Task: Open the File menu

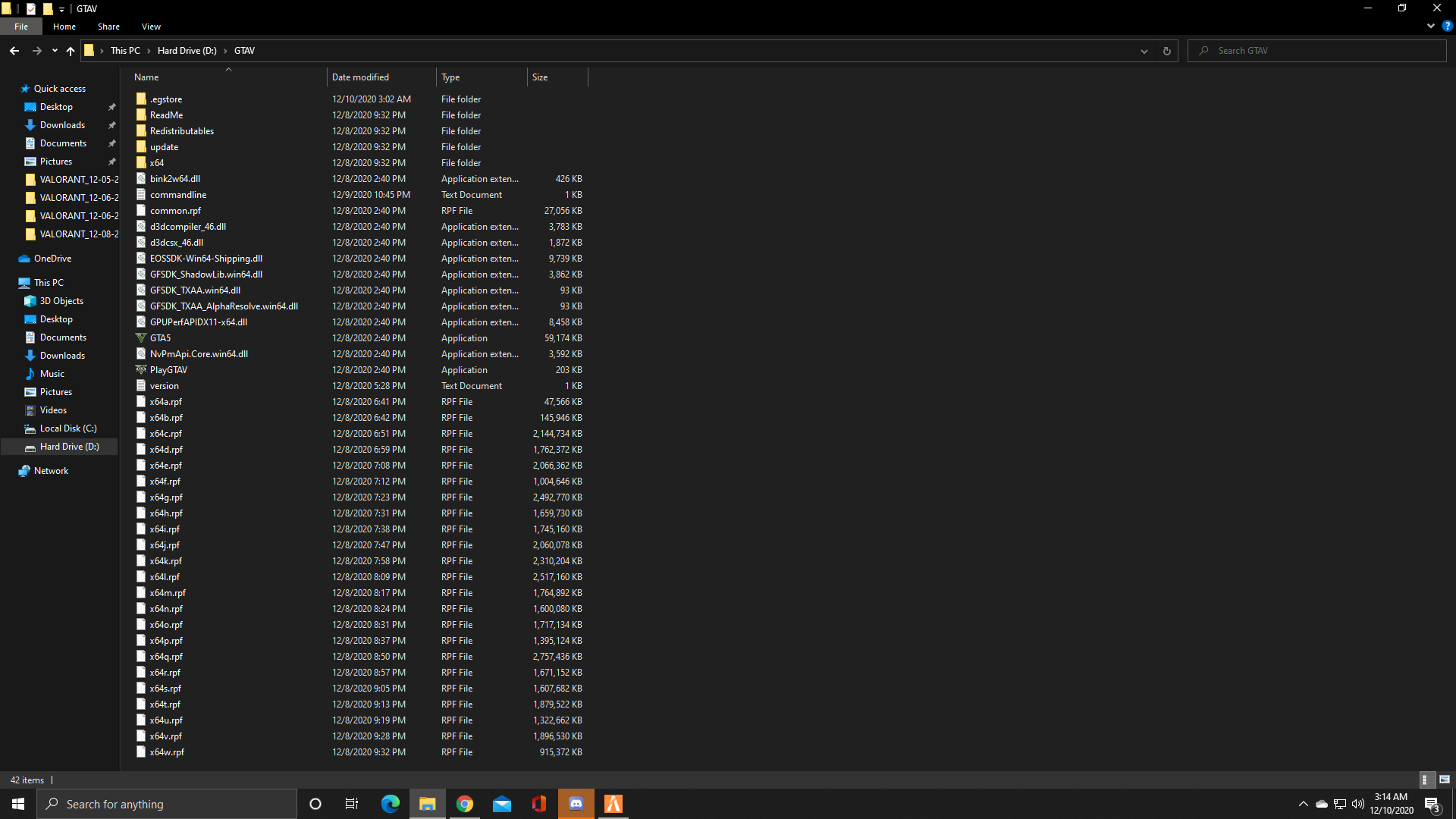Action: tap(21, 27)
